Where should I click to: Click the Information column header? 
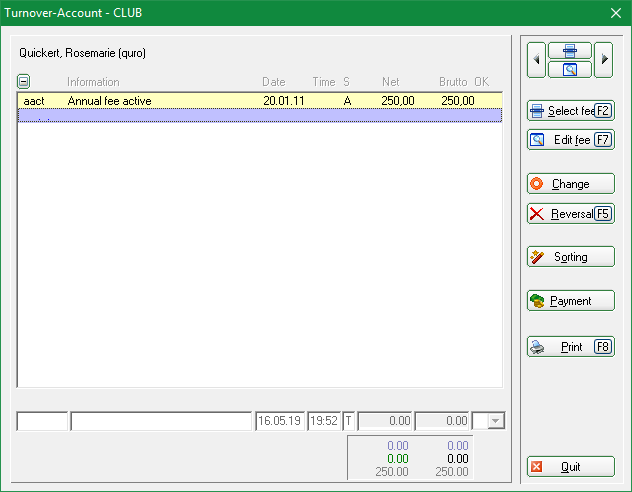click(x=93, y=82)
